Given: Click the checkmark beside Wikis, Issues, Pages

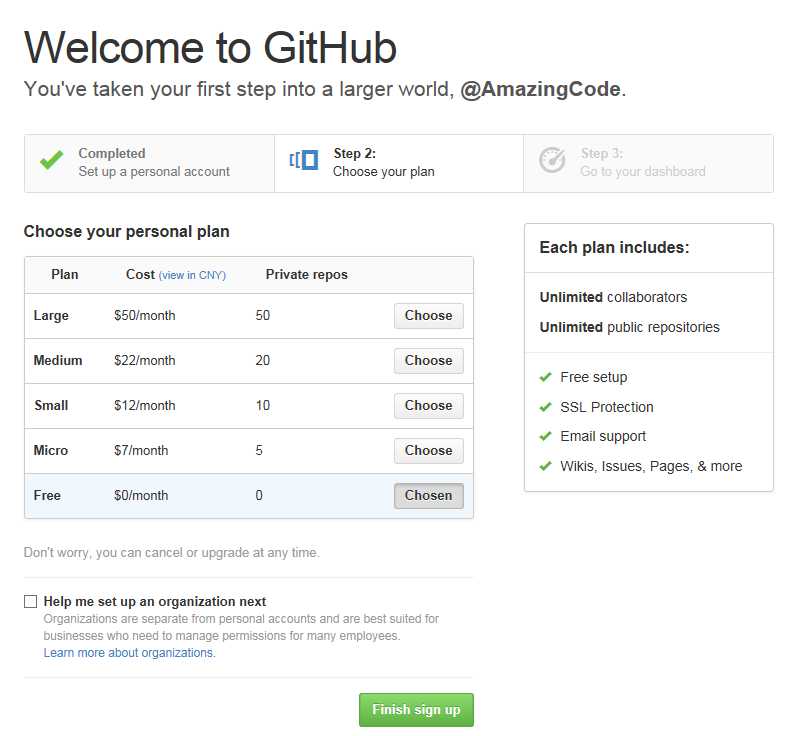Looking at the screenshot, I should [546, 466].
